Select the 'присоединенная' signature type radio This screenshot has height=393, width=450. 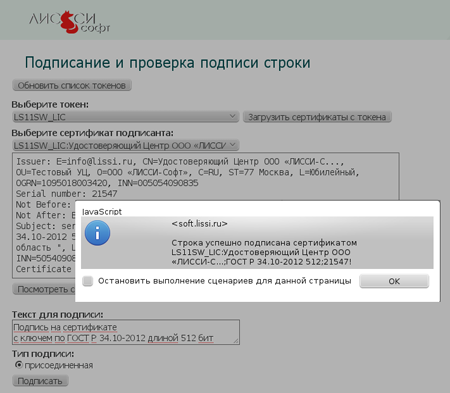[19, 365]
